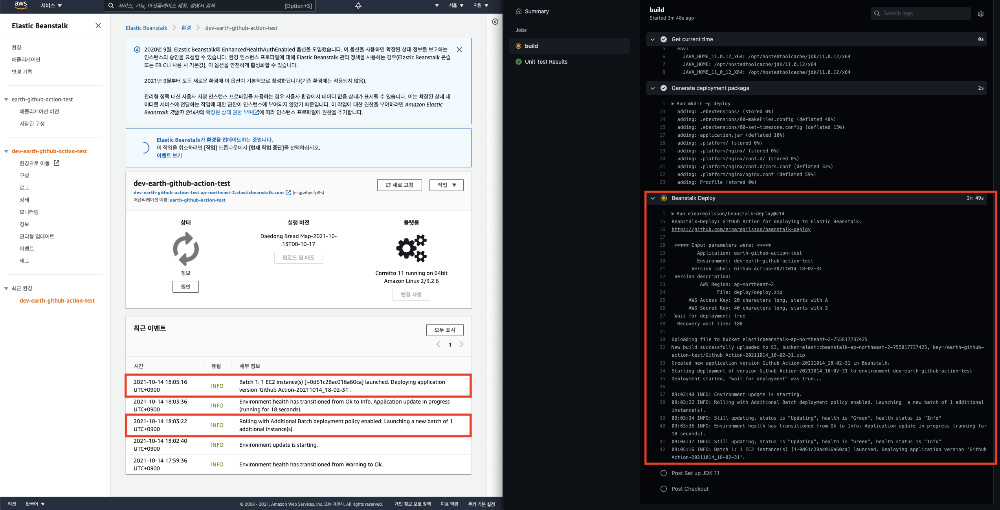The image size is (1000, 510).
Task: Click the refresh button in environment header
Action: point(399,185)
